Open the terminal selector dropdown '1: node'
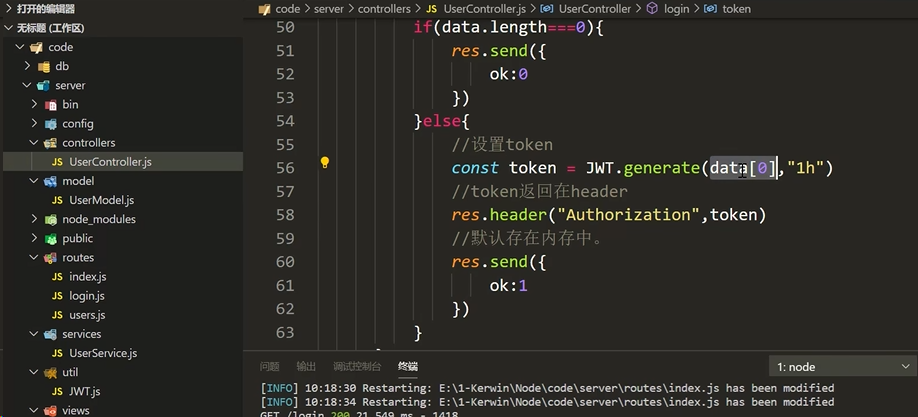Viewport: 918px width, 417px height. click(x=842, y=367)
